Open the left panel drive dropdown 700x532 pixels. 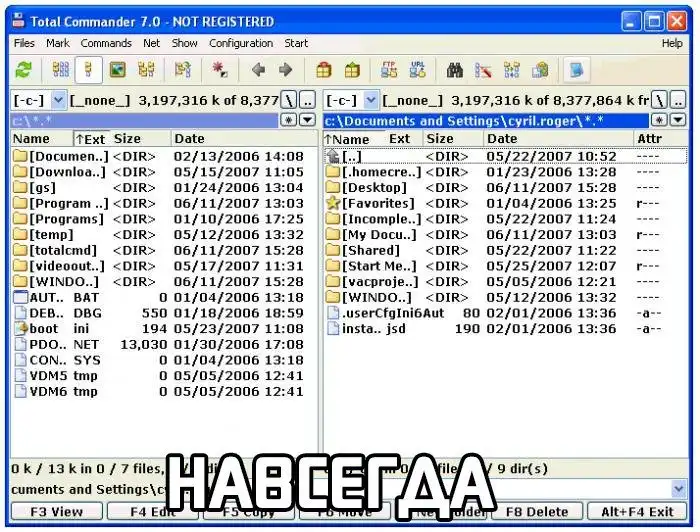57,100
